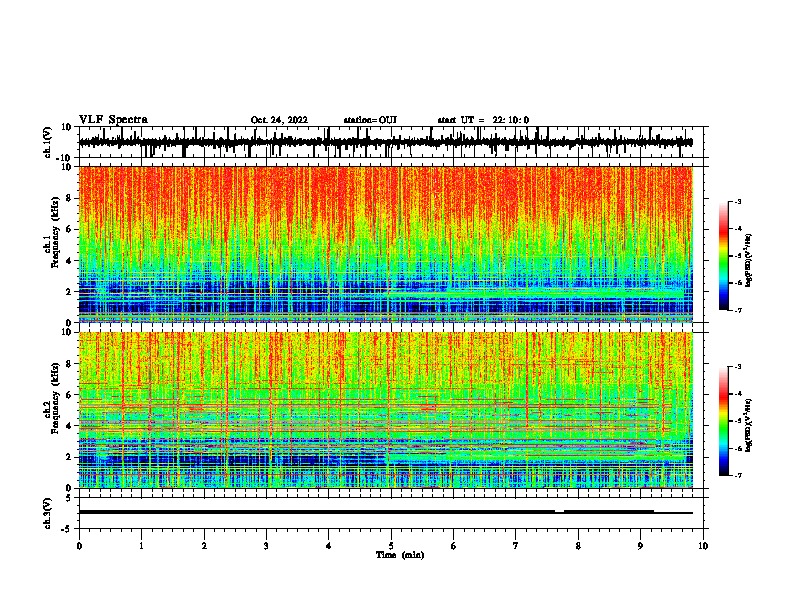Click the '4' tick on time axis
792x612 pixels.
(x=328, y=546)
